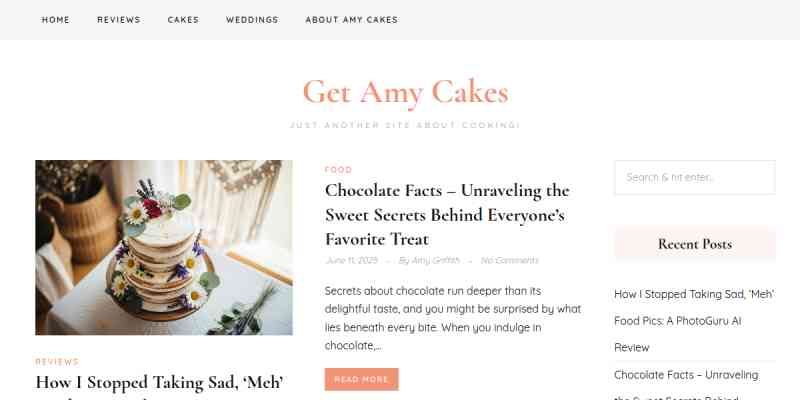The image size is (800, 400).
Task: Open the WEDDINGS navigation page
Action: point(252,20)
